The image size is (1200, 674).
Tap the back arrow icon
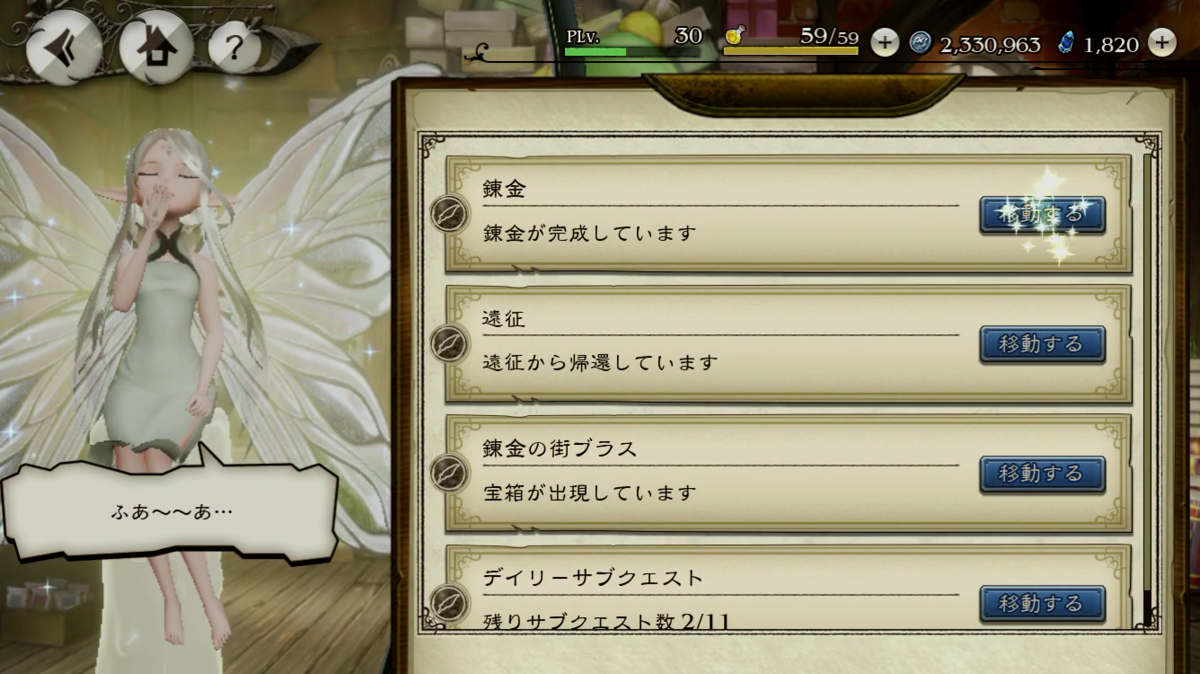[64, 47]
